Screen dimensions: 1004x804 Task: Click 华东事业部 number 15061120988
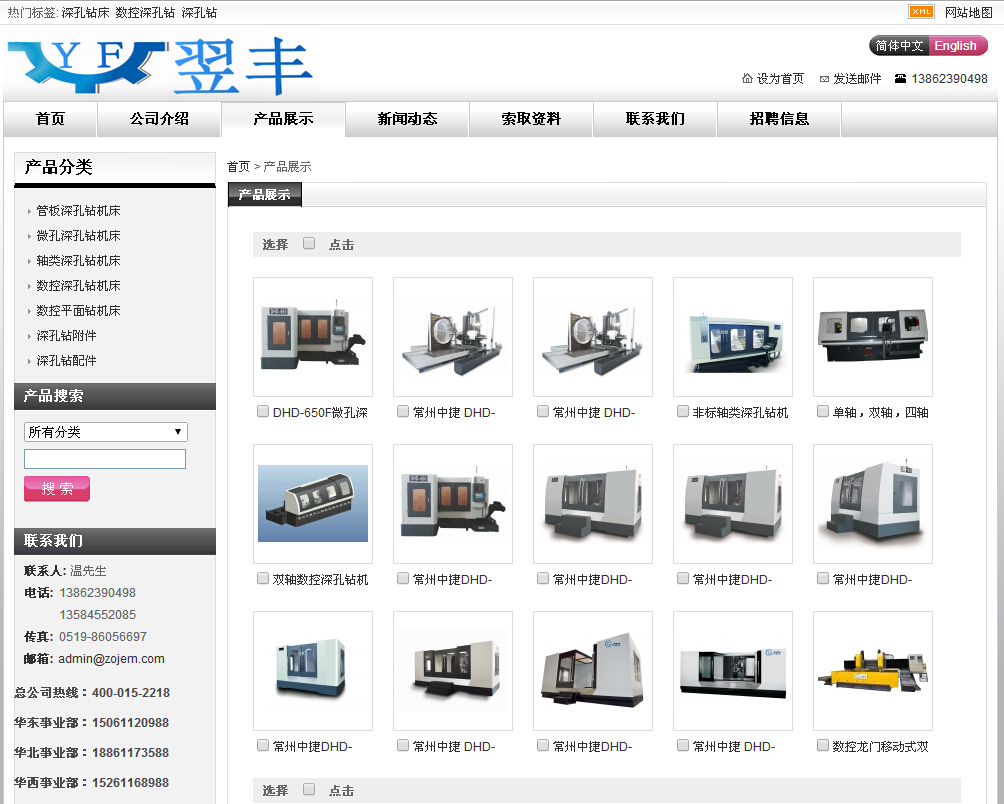[131, 723]
